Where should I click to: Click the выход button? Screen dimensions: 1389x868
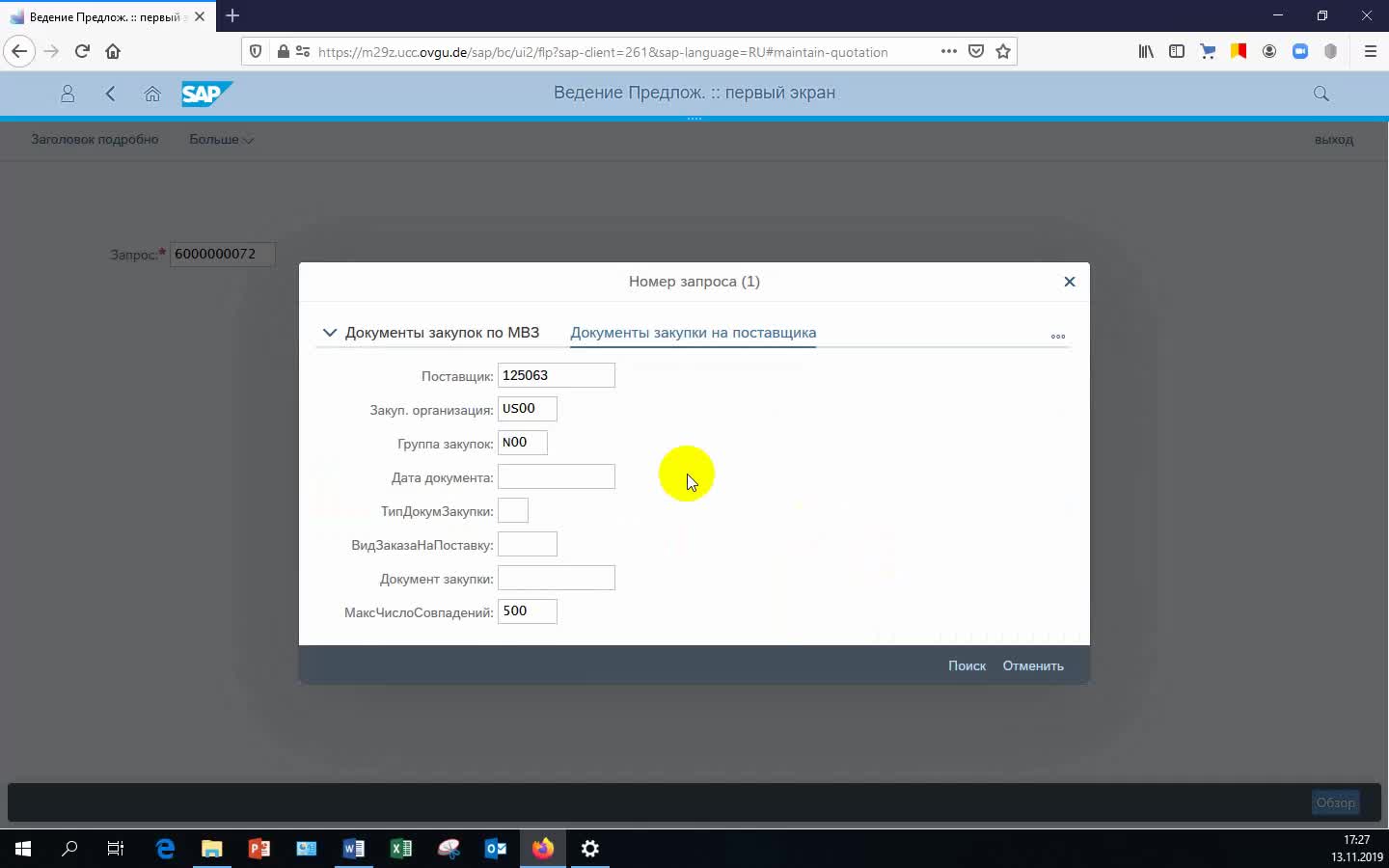(x=1334, y=140)
